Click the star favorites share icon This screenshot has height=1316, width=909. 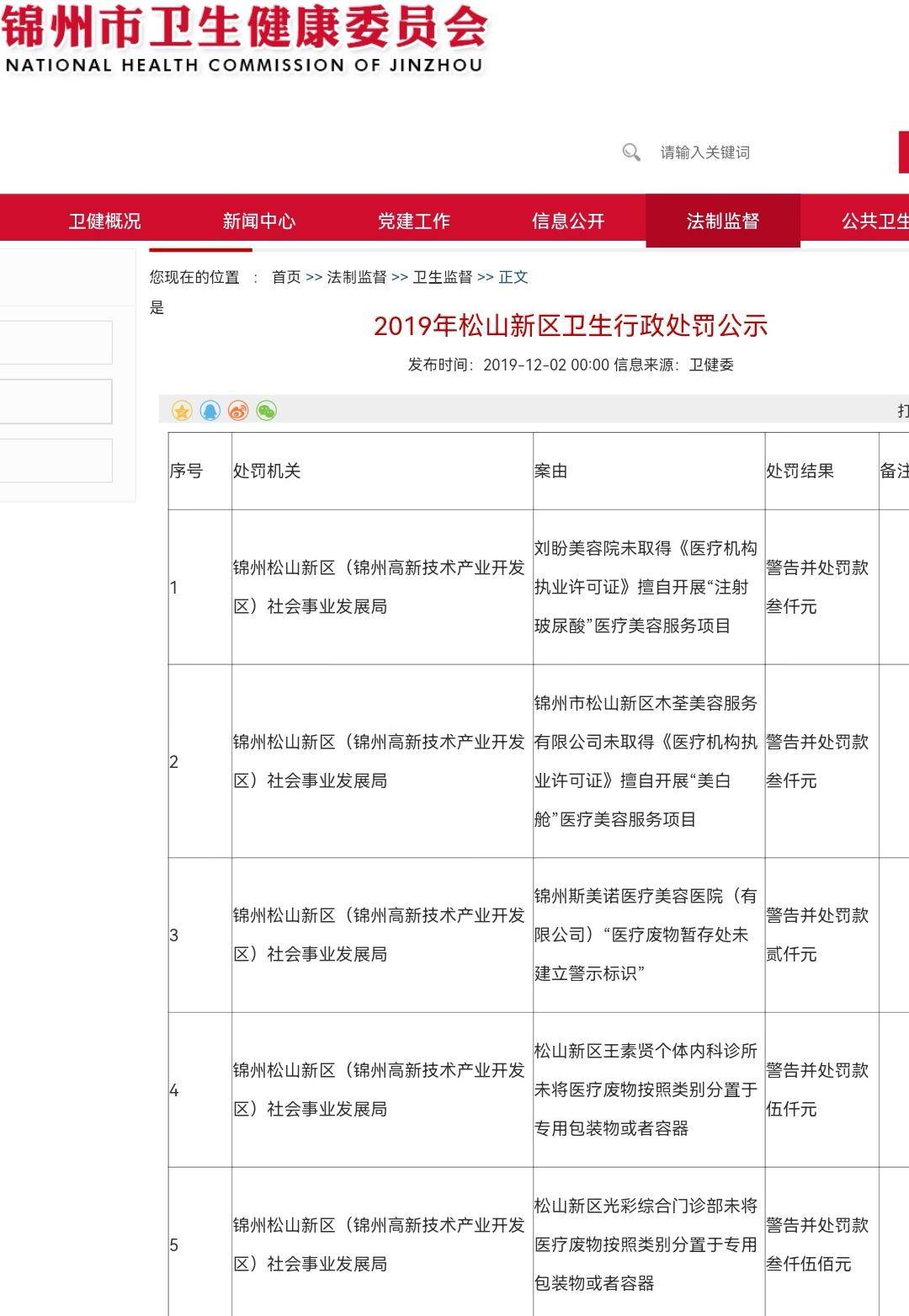182,411
